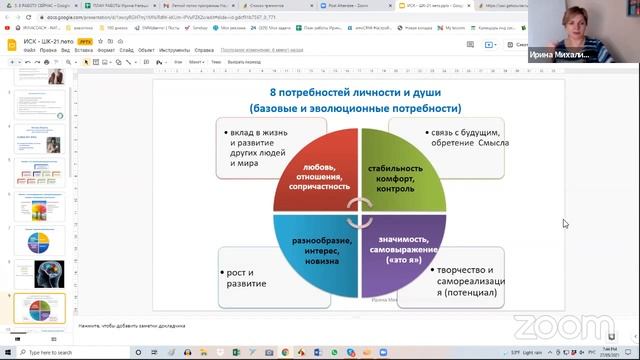
Task: Click the redo arrow in toolbar
Action: coord(37,62)
